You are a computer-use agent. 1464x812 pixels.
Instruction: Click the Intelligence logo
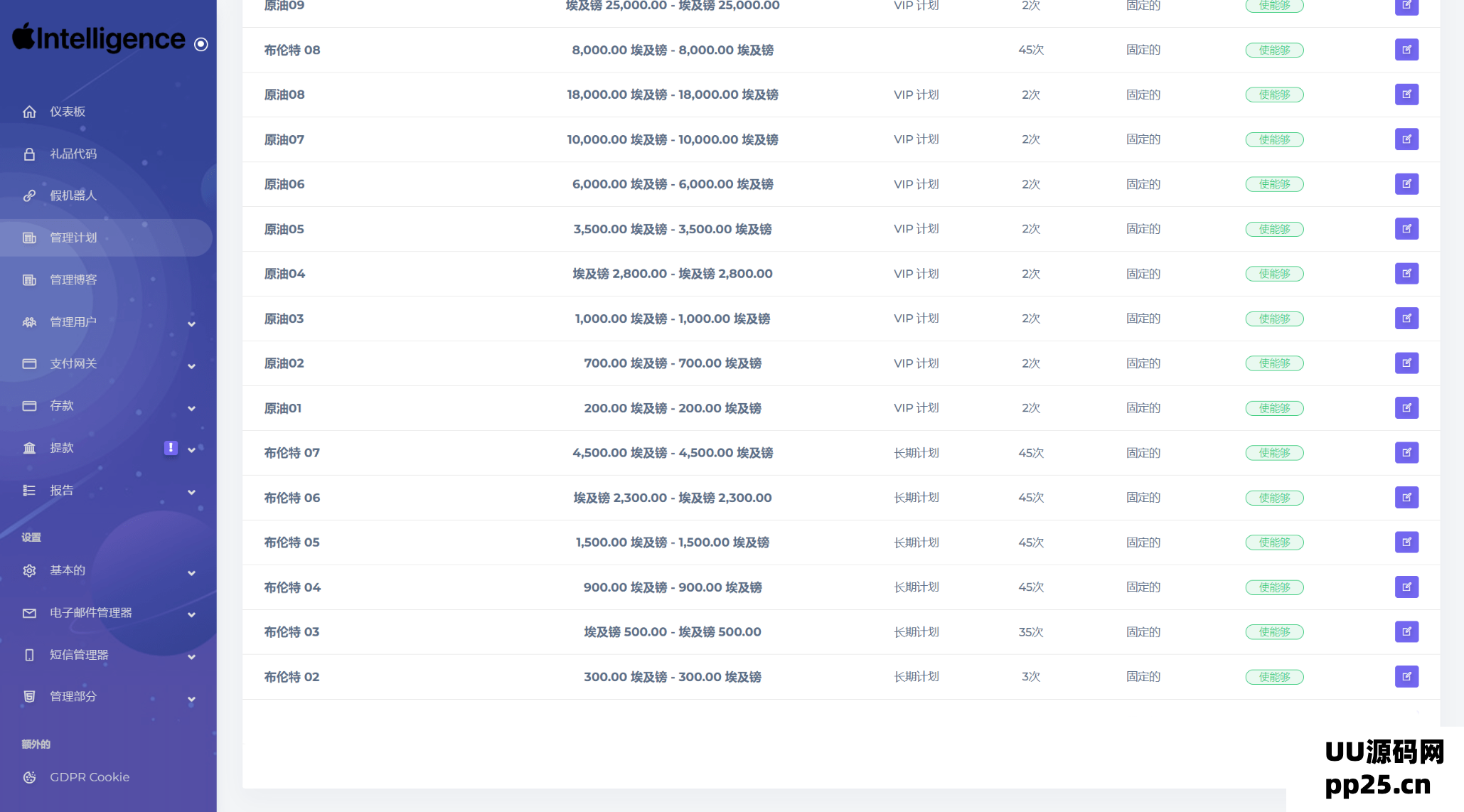point(99,38)
